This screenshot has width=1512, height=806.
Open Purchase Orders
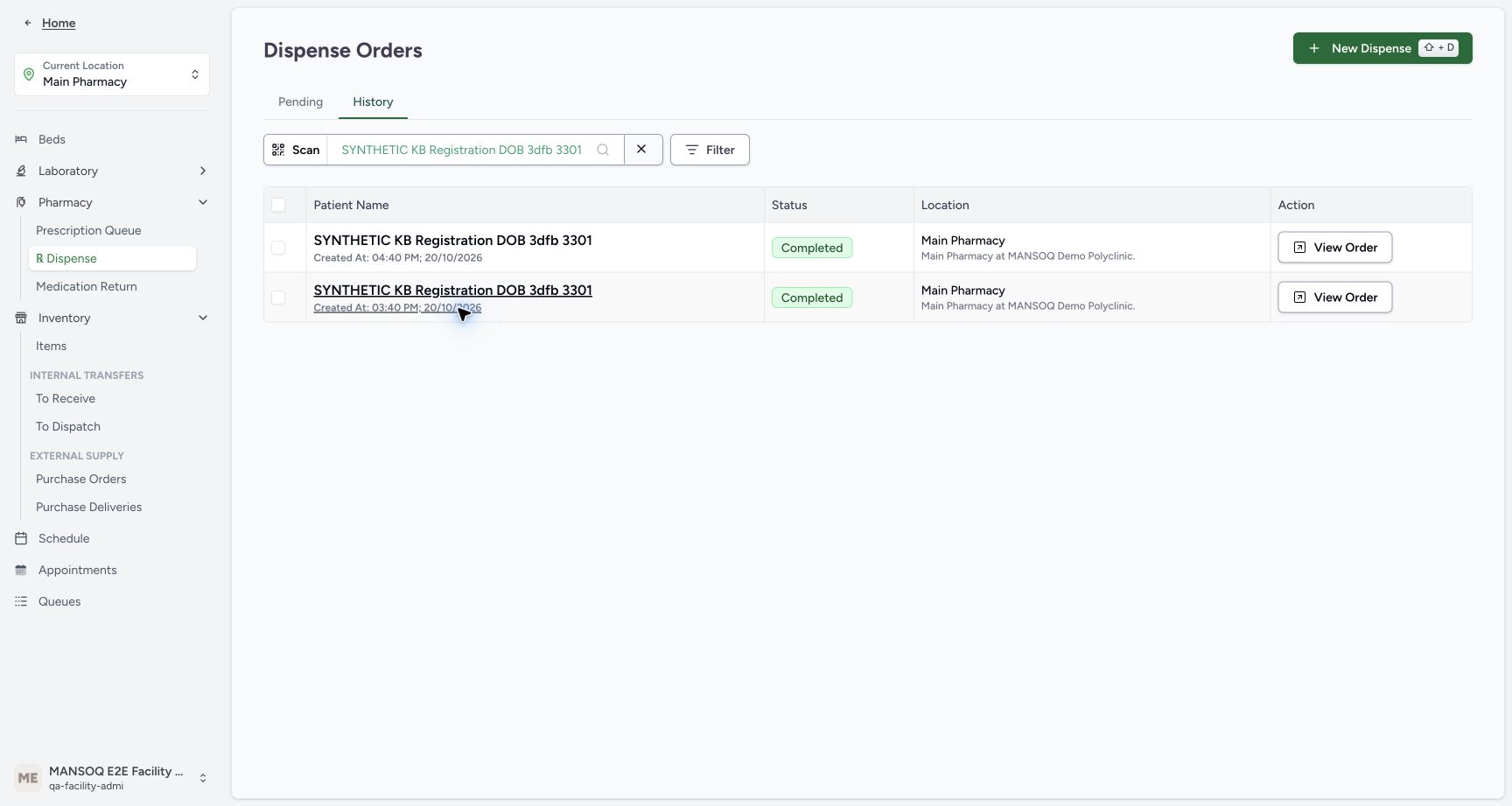[81, 479]
